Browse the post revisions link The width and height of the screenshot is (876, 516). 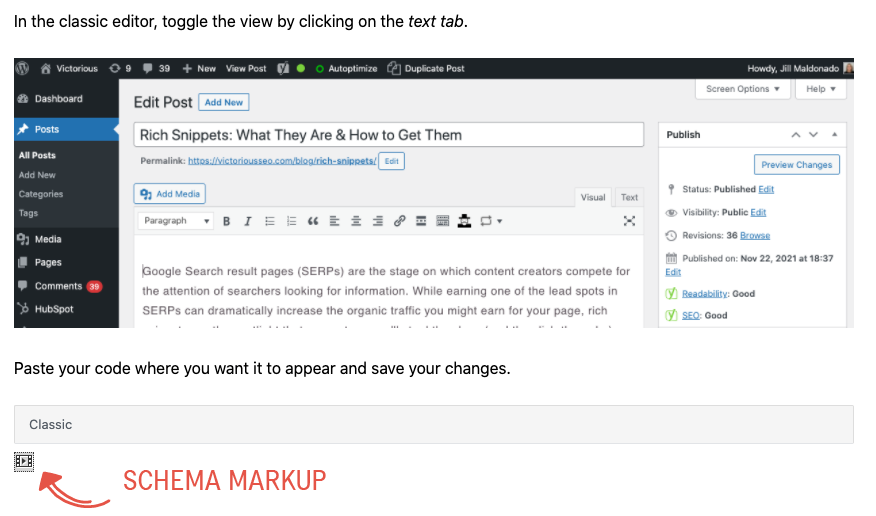[754, 236]
